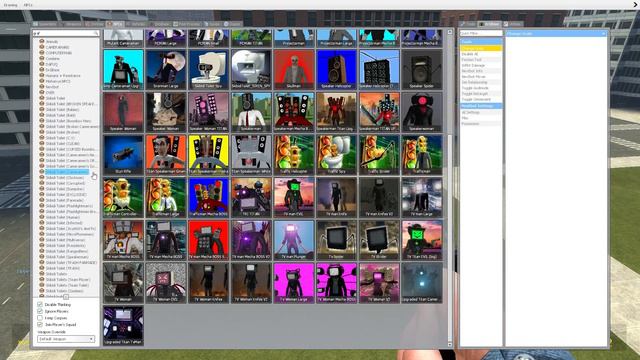Select the TV man EVIL thumbnail

pyautogui.click(x=294, y=197)
